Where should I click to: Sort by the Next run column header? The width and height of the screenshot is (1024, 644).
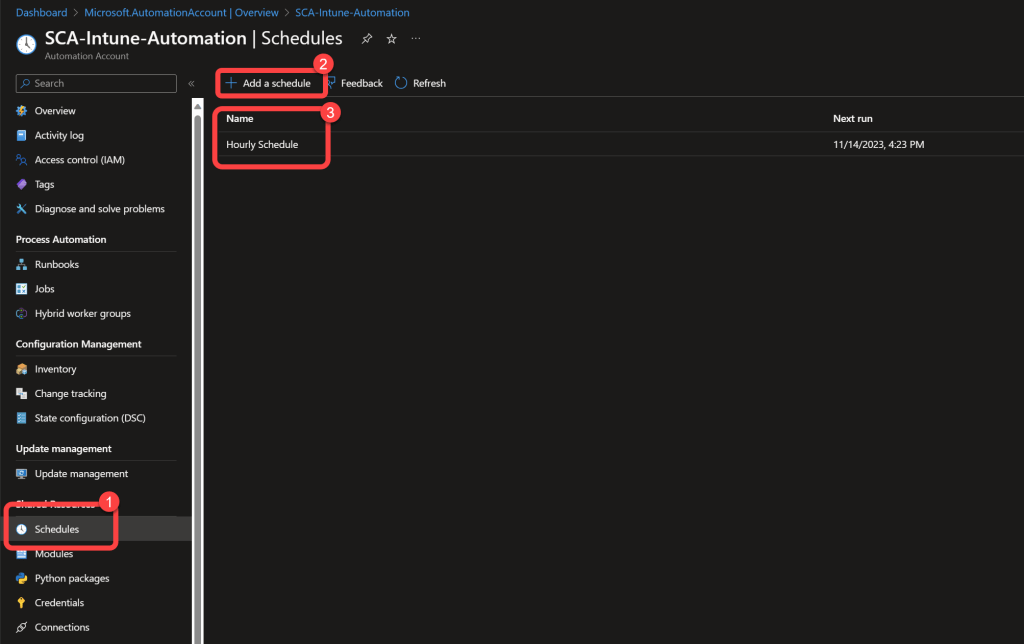click(852, 119)
